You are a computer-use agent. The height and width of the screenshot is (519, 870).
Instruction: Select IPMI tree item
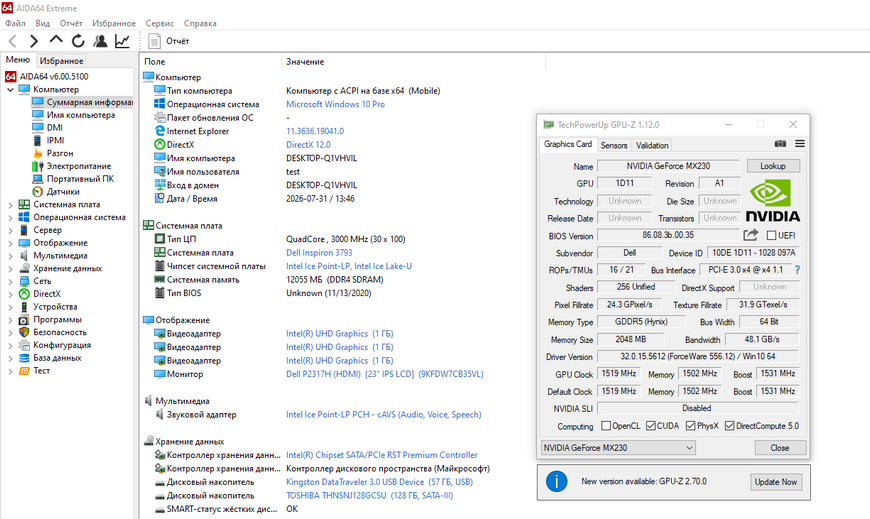(48, 140)
